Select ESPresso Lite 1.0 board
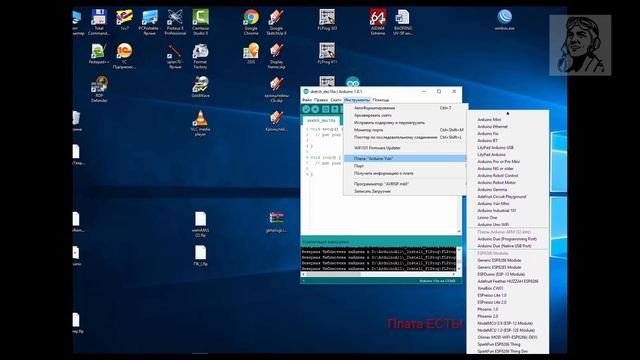This screenshot has height=360, width=640. [x=508, y=295]
